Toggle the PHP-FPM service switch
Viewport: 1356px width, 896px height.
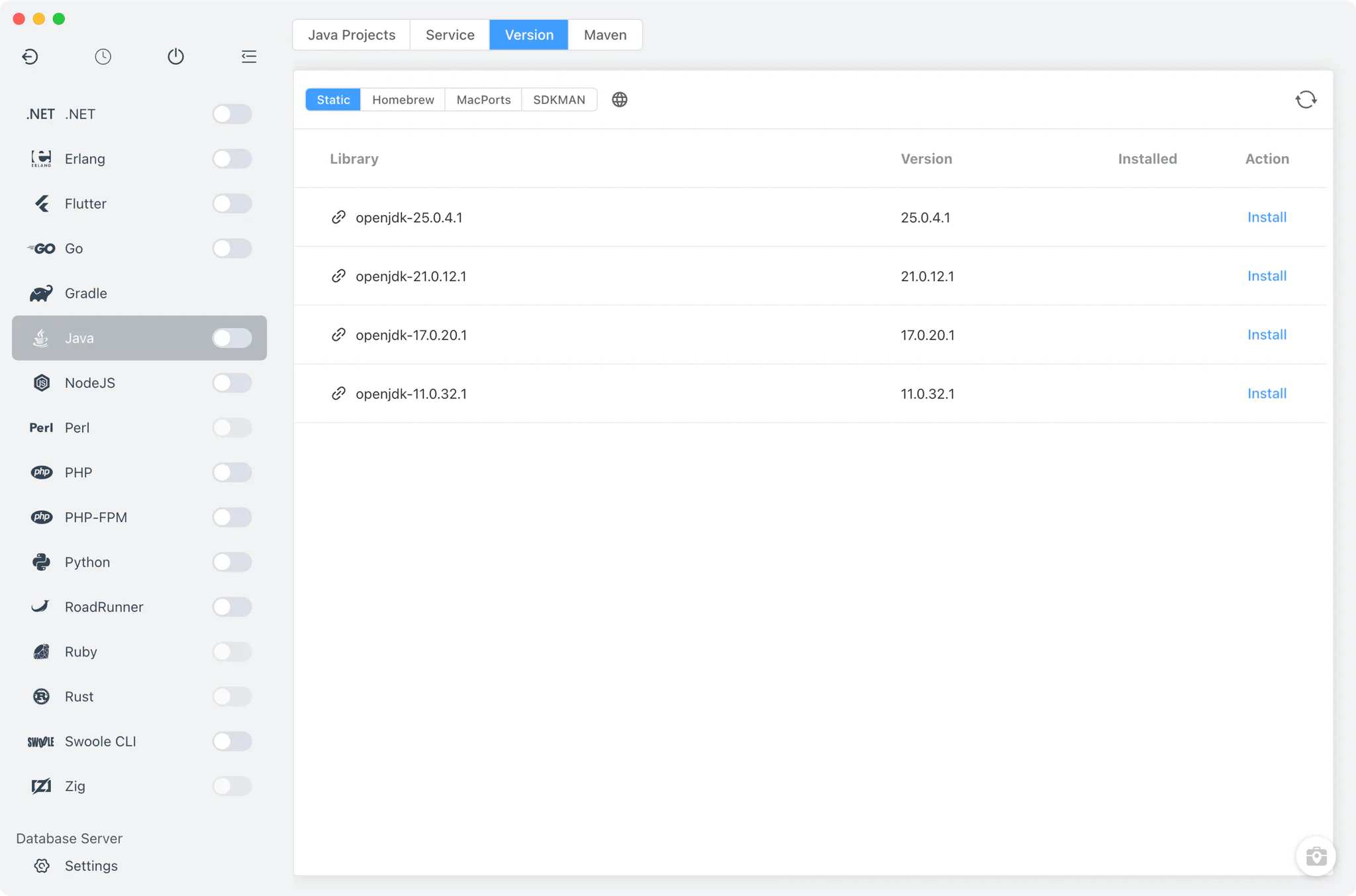[232, 517]
